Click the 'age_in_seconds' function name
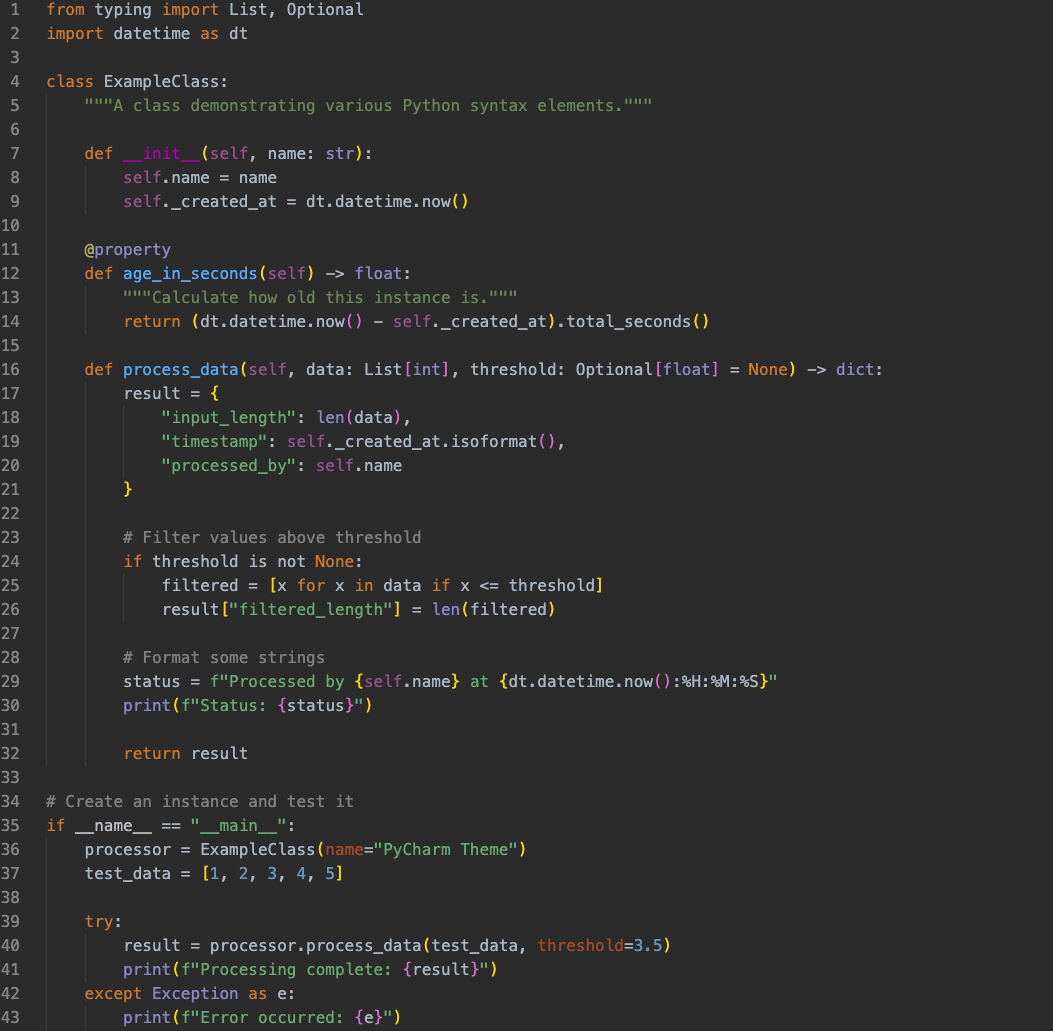This screenshot has width=1053, height=1031. pos(190,274)
